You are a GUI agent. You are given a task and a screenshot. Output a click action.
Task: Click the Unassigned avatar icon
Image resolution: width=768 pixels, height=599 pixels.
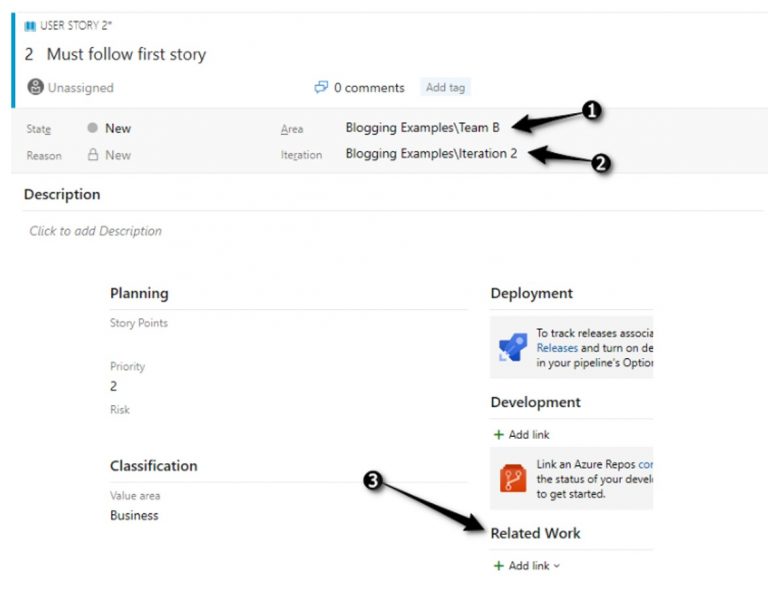(35, 87)
